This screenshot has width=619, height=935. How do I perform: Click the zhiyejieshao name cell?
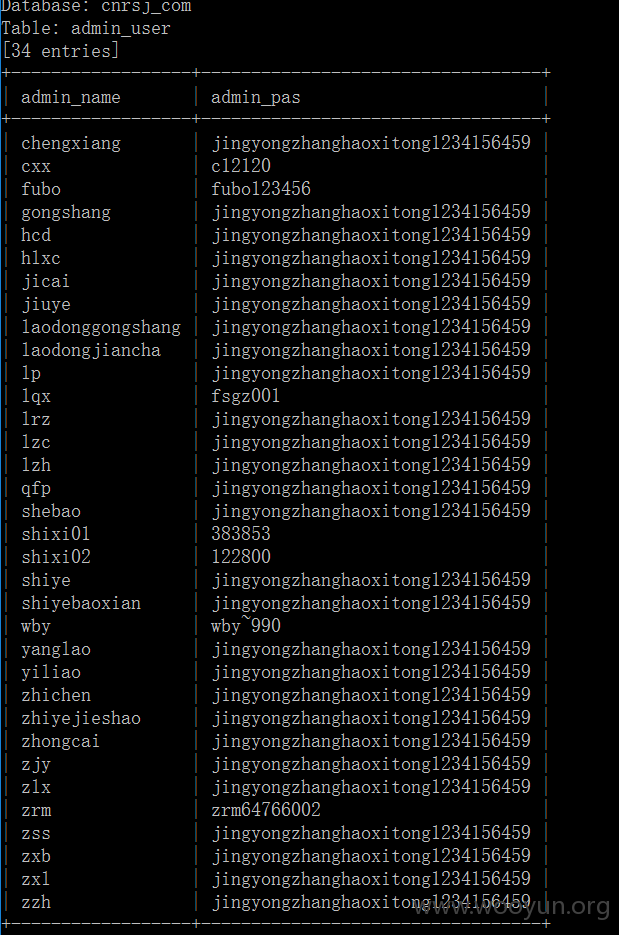tap(81, 719)
